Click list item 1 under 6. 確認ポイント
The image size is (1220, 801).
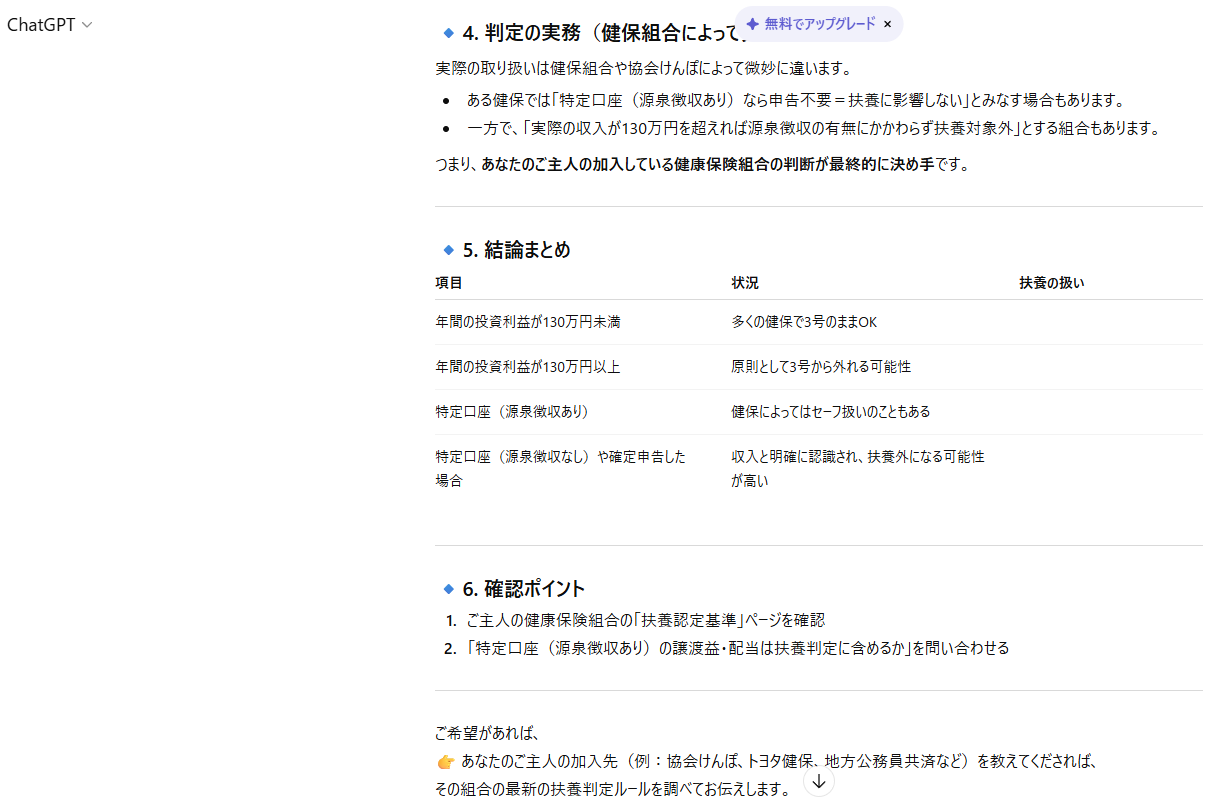[x=640, y=620]
